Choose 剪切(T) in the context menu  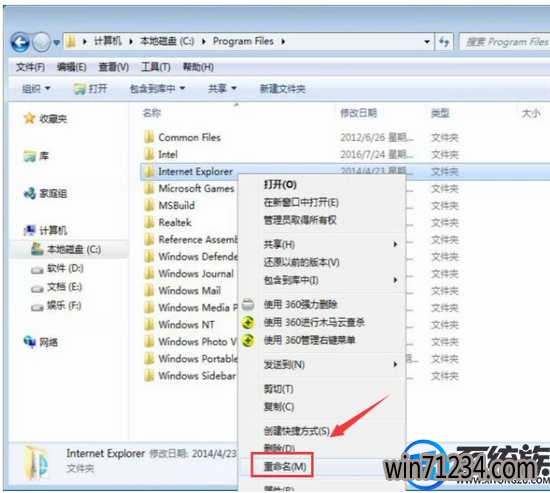tap(279, 389)
